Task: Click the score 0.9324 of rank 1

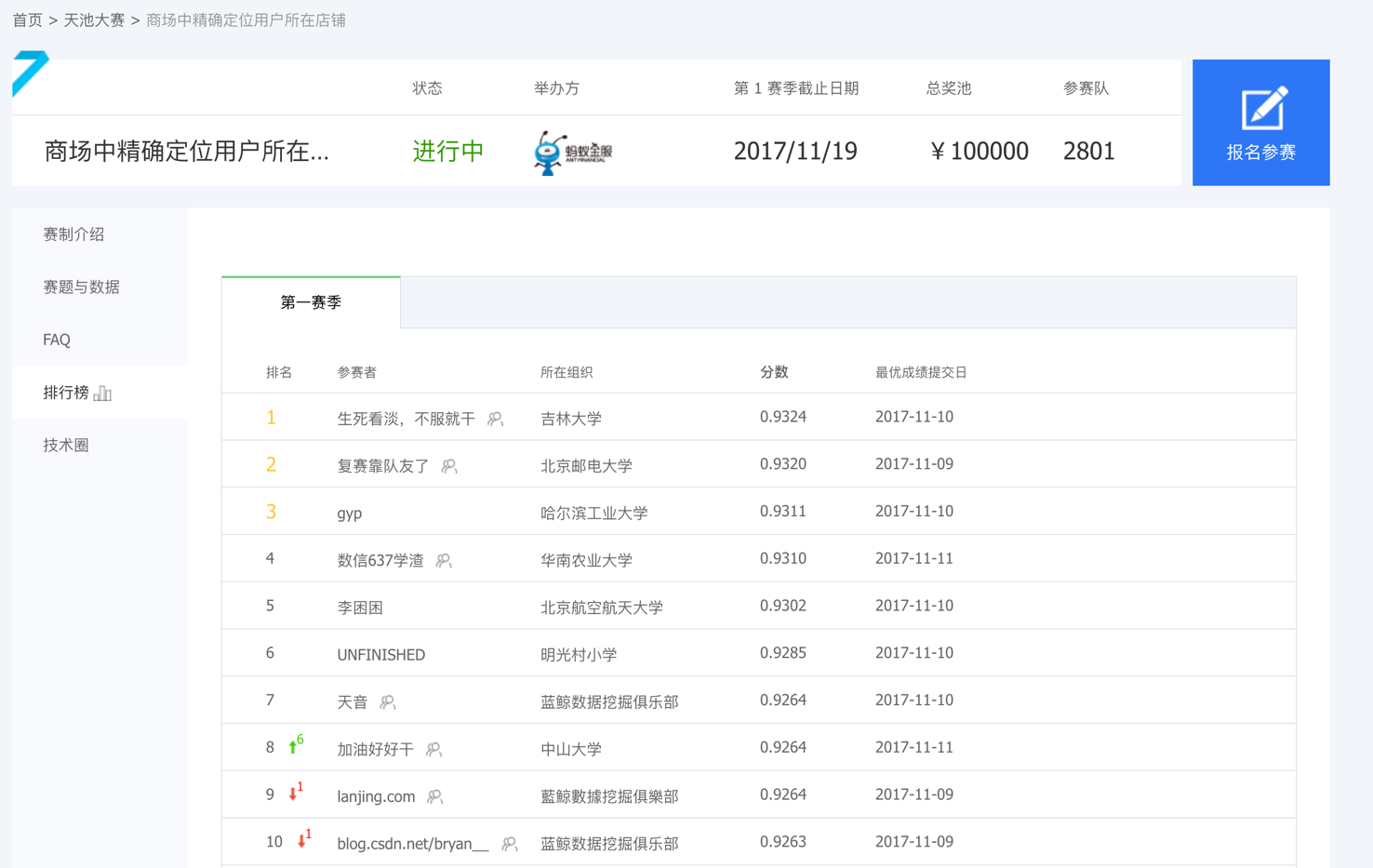Action: (783, 416)
